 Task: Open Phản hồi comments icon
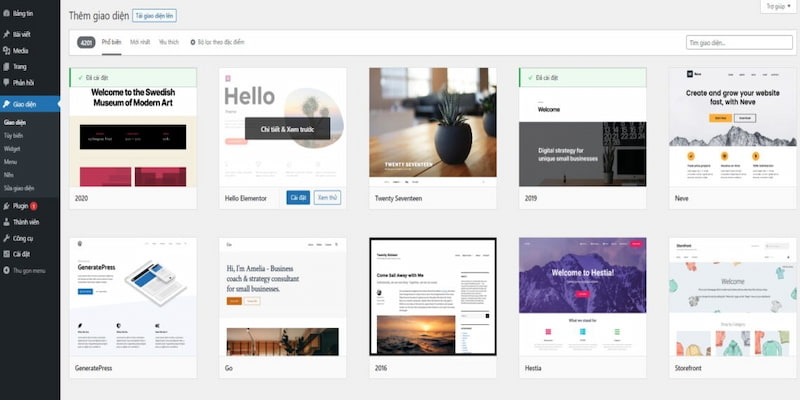(x=7, y=82)
